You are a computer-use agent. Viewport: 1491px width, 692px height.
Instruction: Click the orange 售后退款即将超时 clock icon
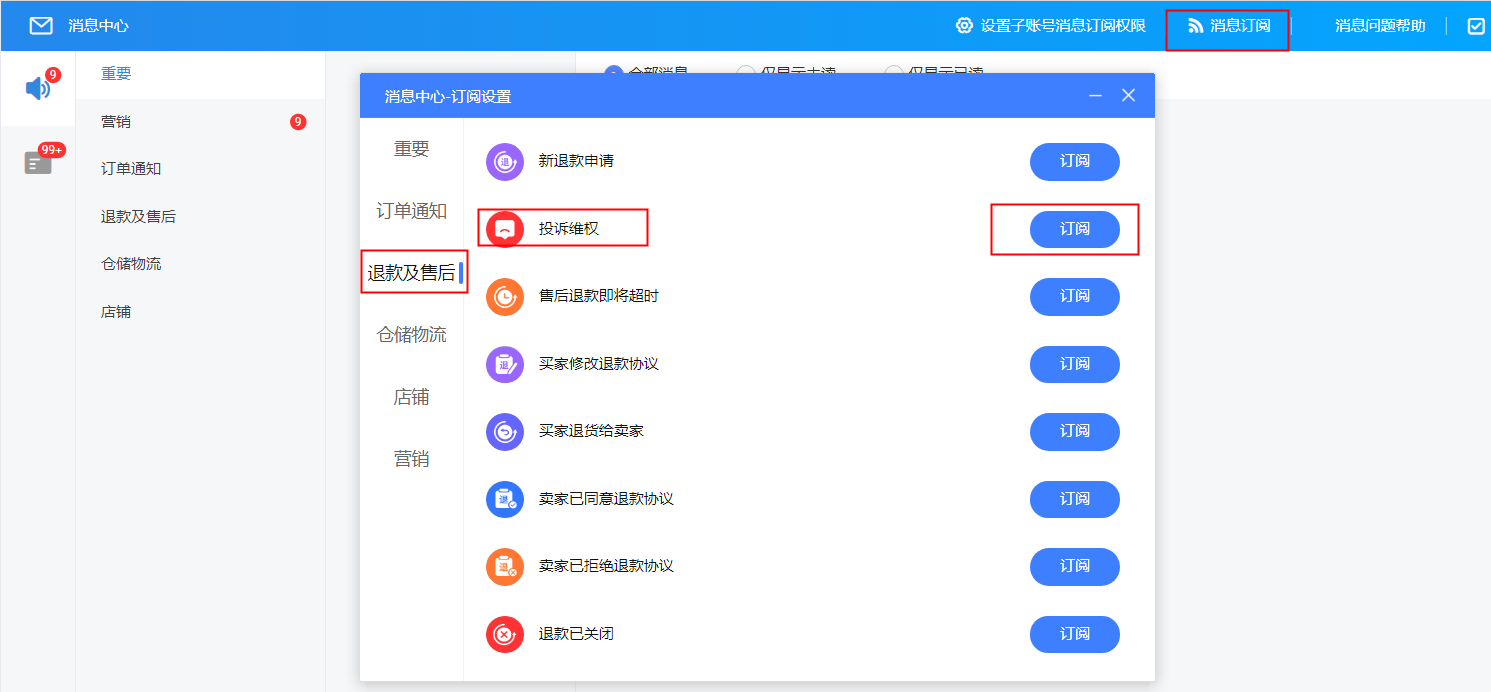tap(505, 297)
